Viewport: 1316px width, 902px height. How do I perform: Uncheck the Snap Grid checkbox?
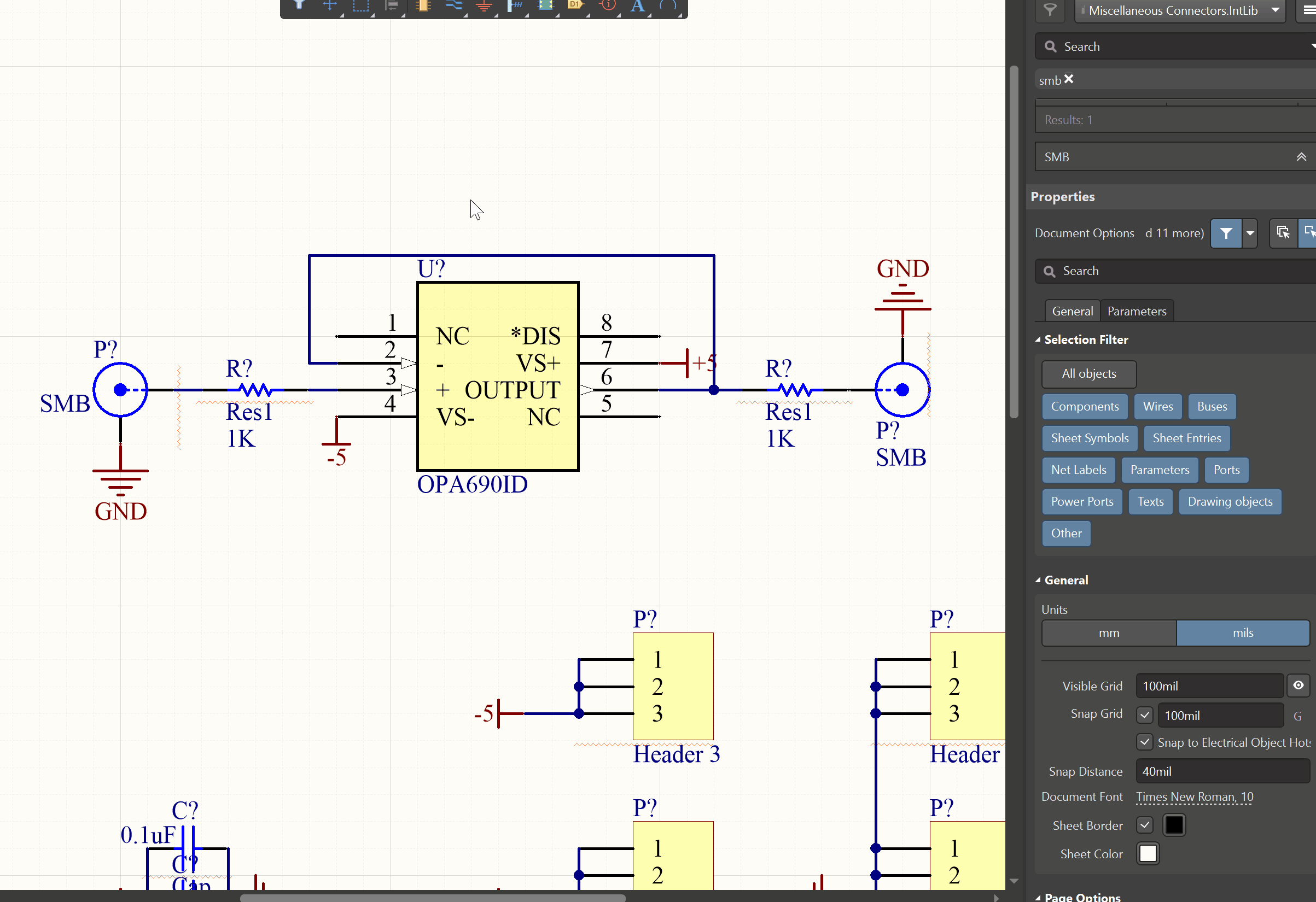click(x=1144, y=714)
